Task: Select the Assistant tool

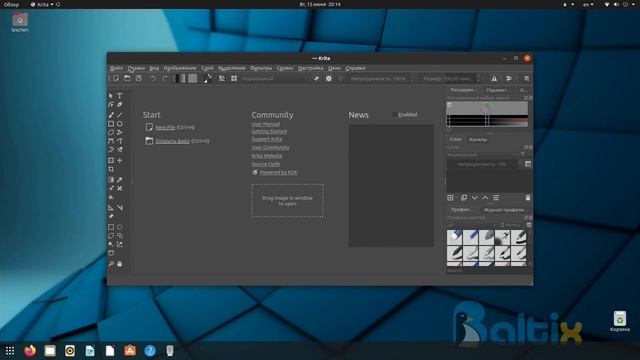Action: [111, 208]
